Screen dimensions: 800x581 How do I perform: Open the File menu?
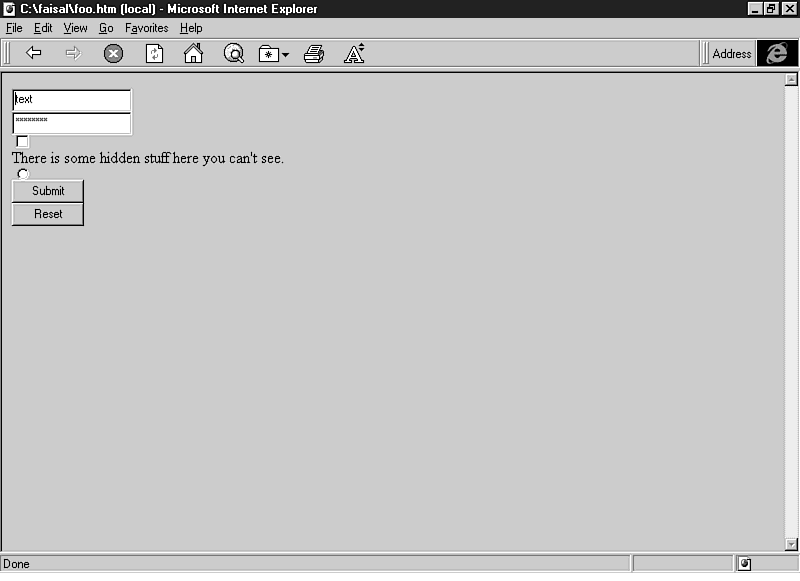14,28
